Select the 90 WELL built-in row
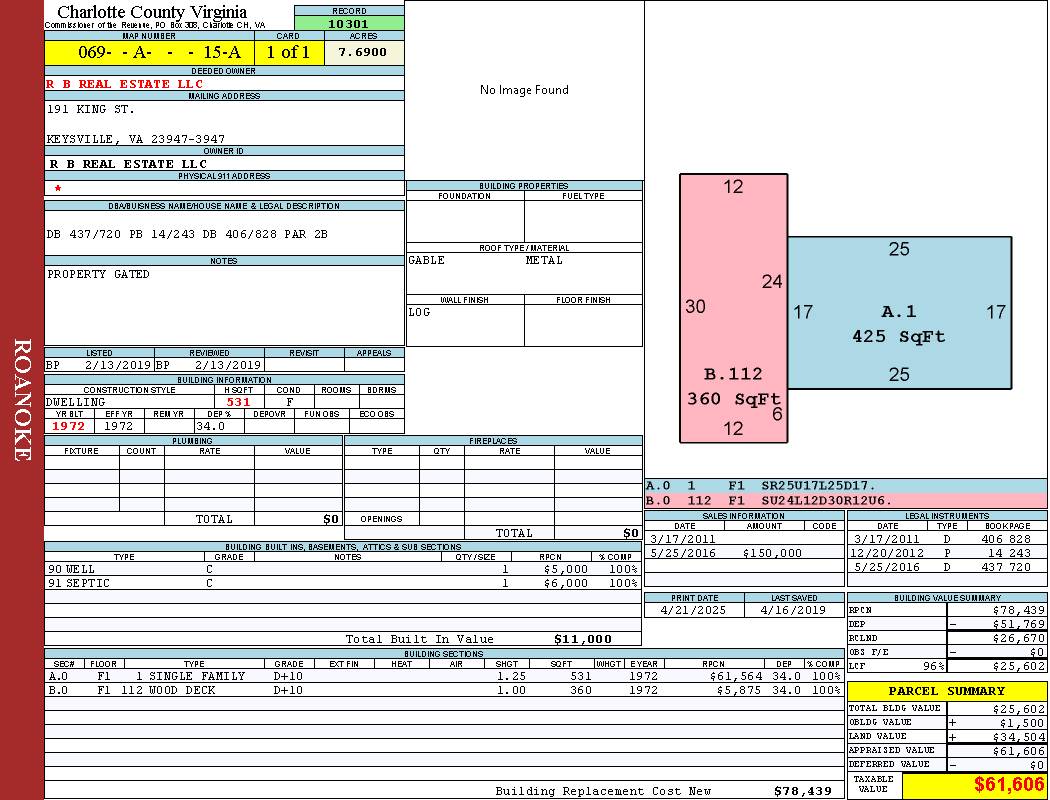Image resolution: width=1050 pixels, height=800 pixels. tap(340, 568)
